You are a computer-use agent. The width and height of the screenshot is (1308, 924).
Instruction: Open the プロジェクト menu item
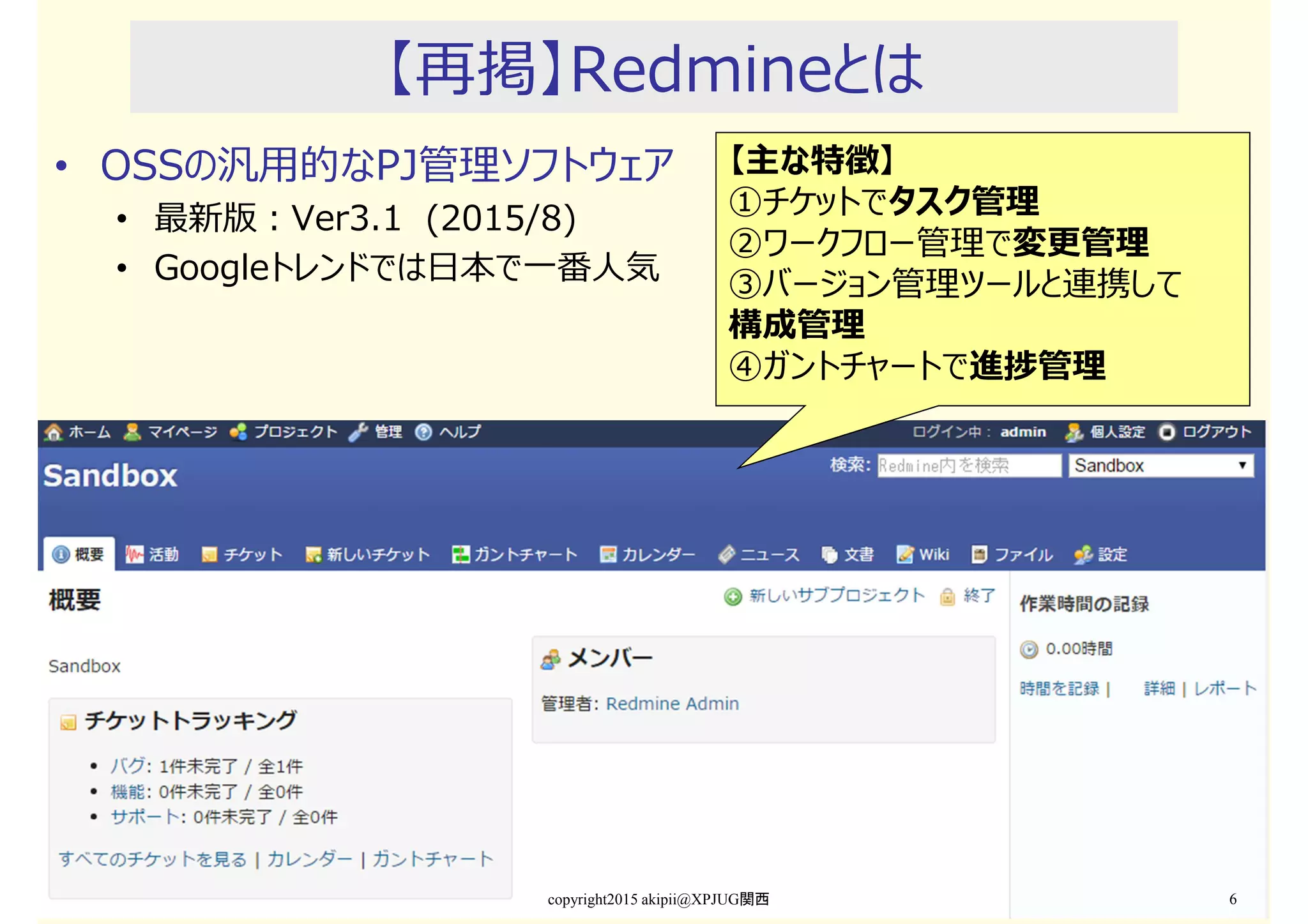296,432
